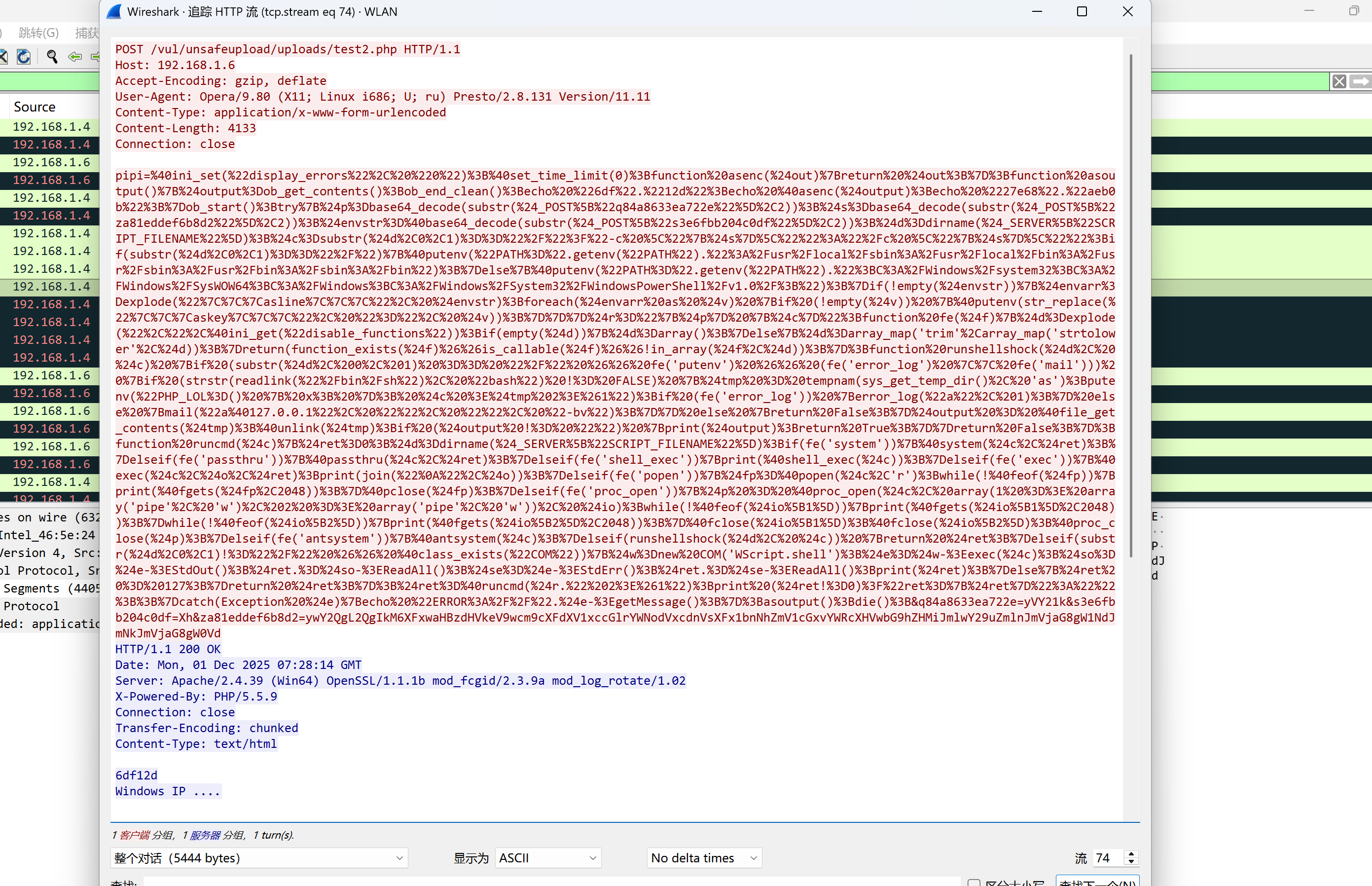This screenshot has height=886, width=1372.
Task: Click the Wireshark fin title icon
Action: [x=114, y=11]
